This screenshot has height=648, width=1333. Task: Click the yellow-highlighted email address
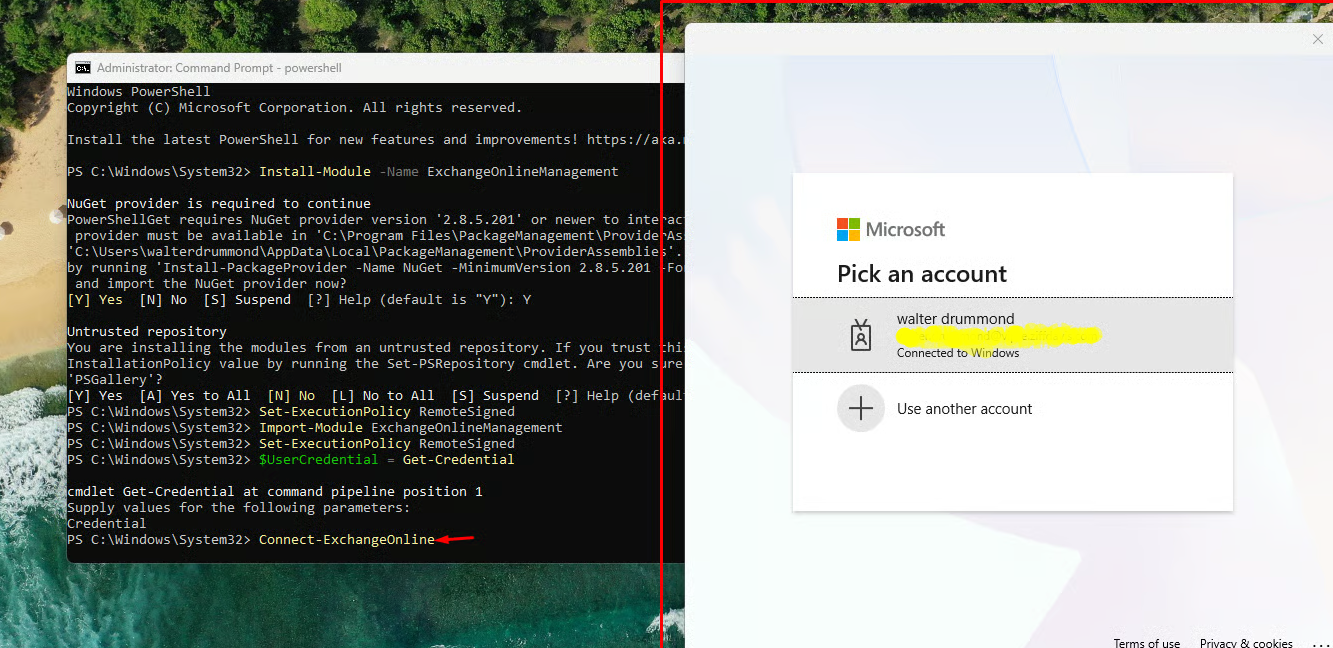[997, 336]
